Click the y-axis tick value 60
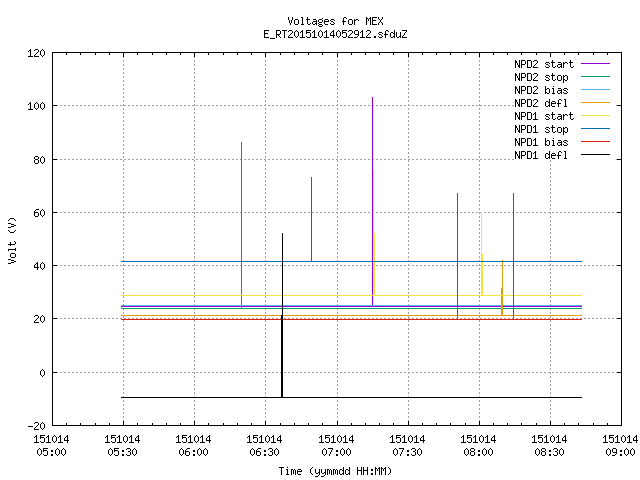This screenshot has height=480, width=640. tap(39, 213)
